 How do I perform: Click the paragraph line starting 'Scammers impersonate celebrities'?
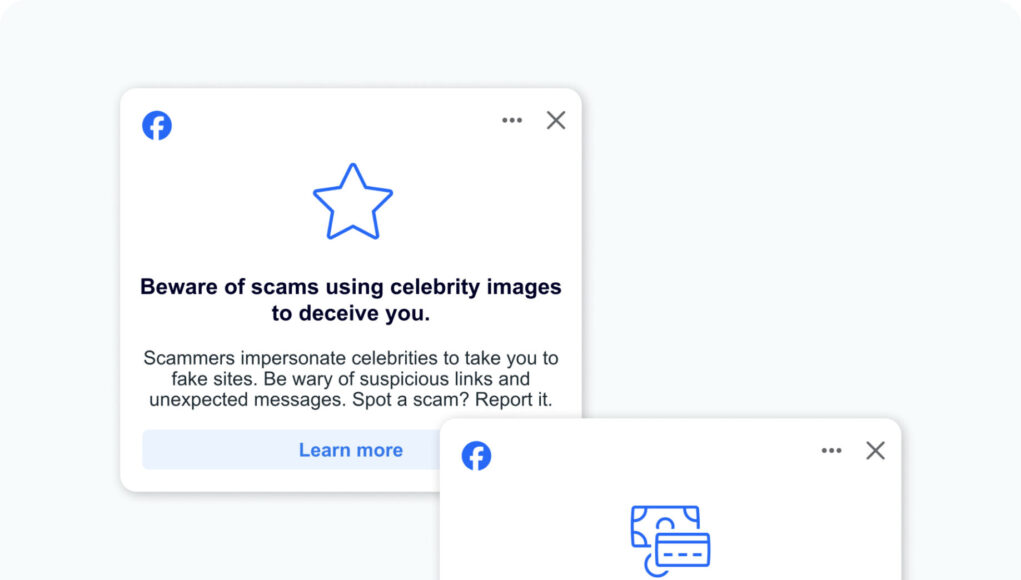click(351, 358)
